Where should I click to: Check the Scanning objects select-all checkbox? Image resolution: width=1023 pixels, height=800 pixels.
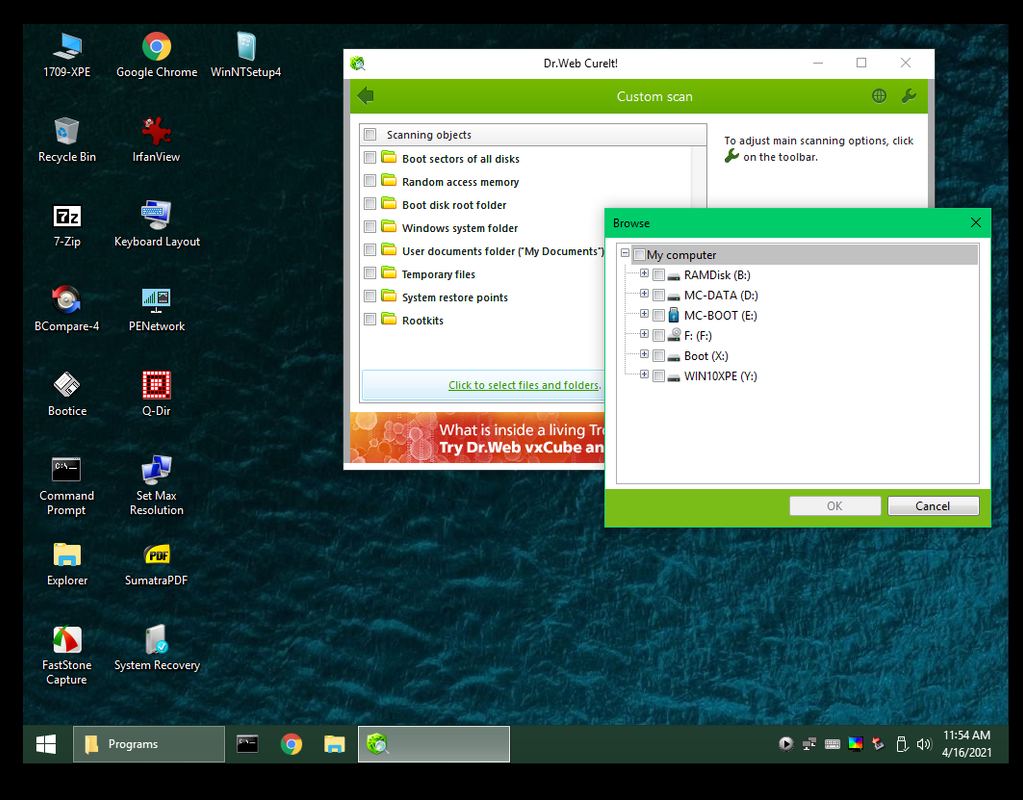pyautogui.click(x=371, y=134)
